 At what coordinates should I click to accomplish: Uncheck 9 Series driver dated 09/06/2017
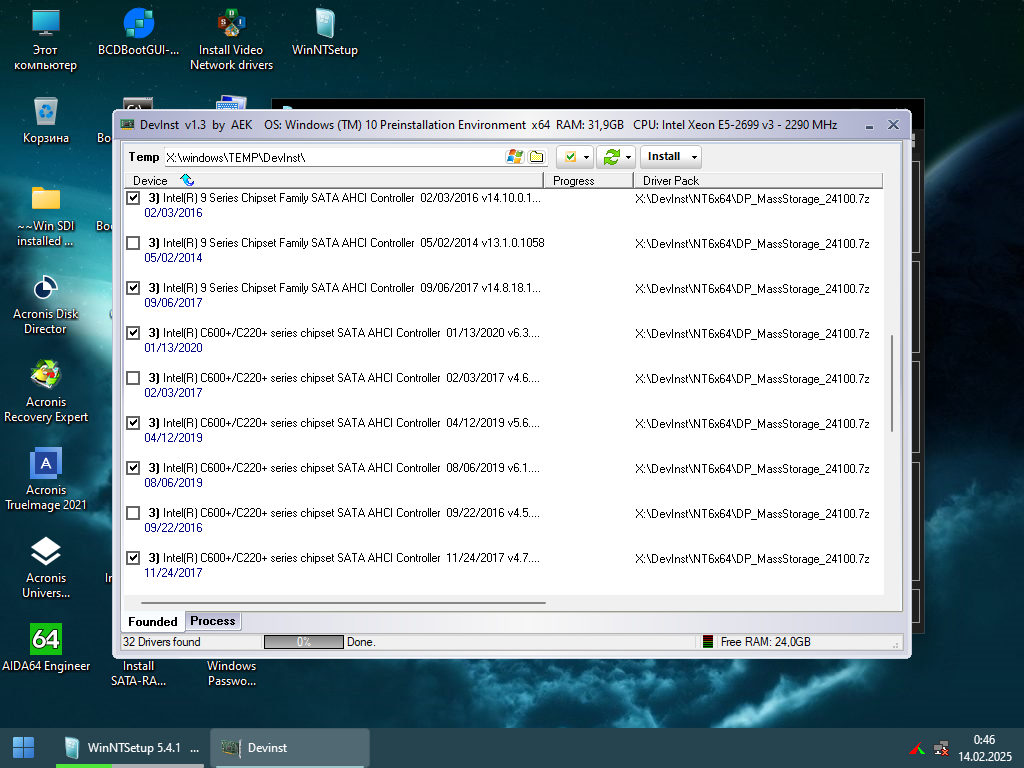coord(133,288)
